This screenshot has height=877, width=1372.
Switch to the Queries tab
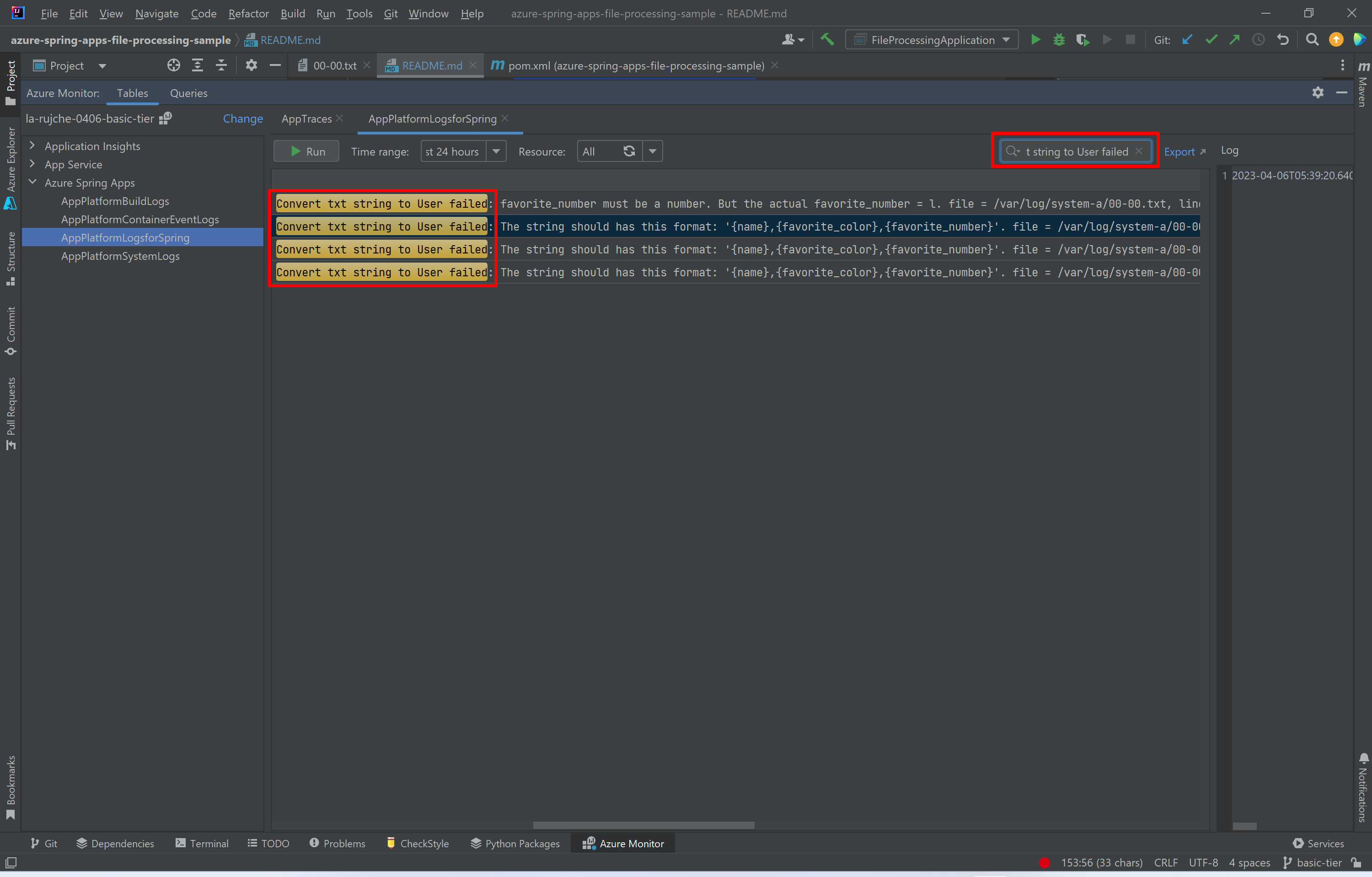coord(188,93)
